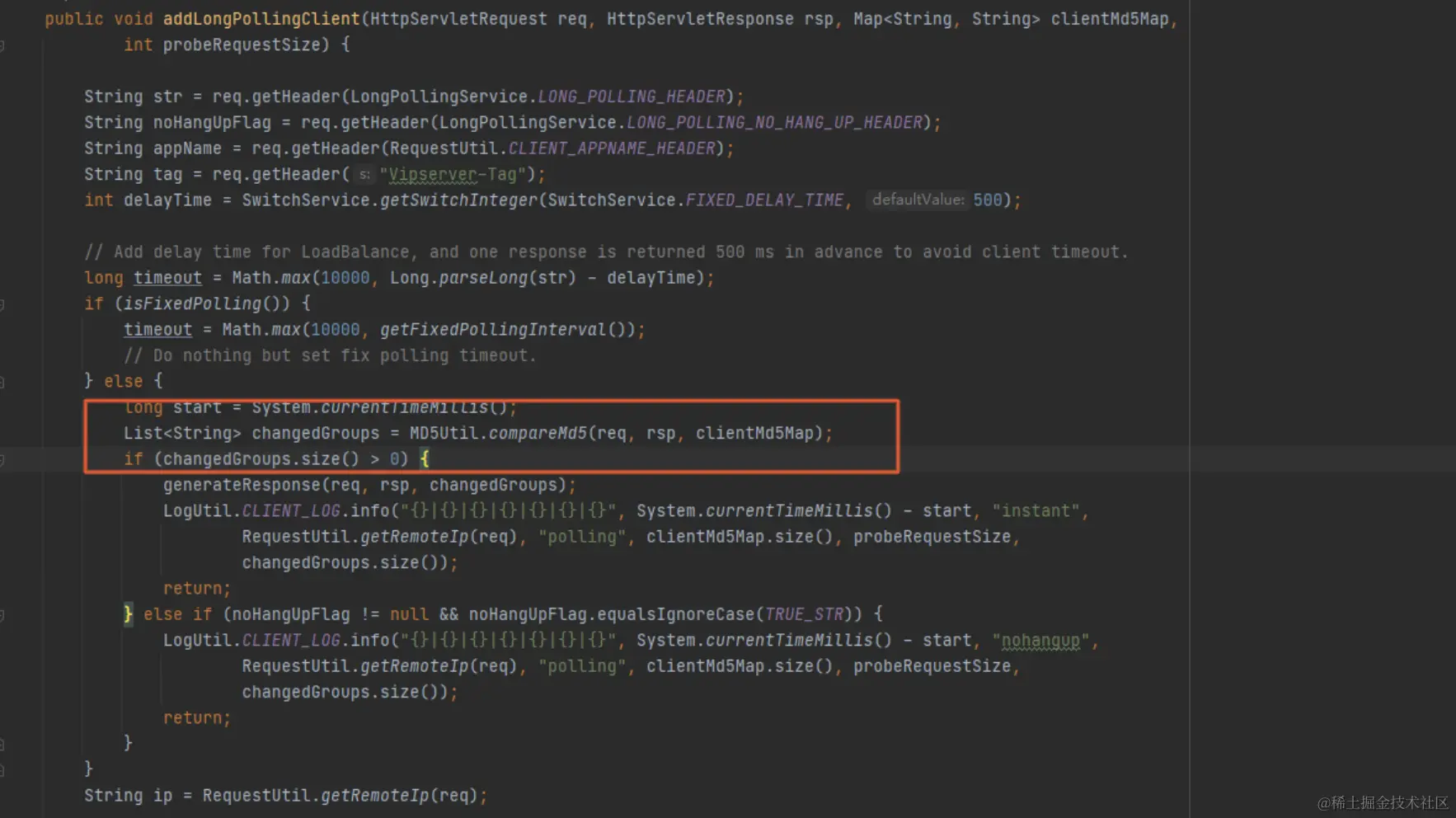Viewport: 1456px width, 818px height.
Task: Click the appName variable declaration
Action: point(187,148)
